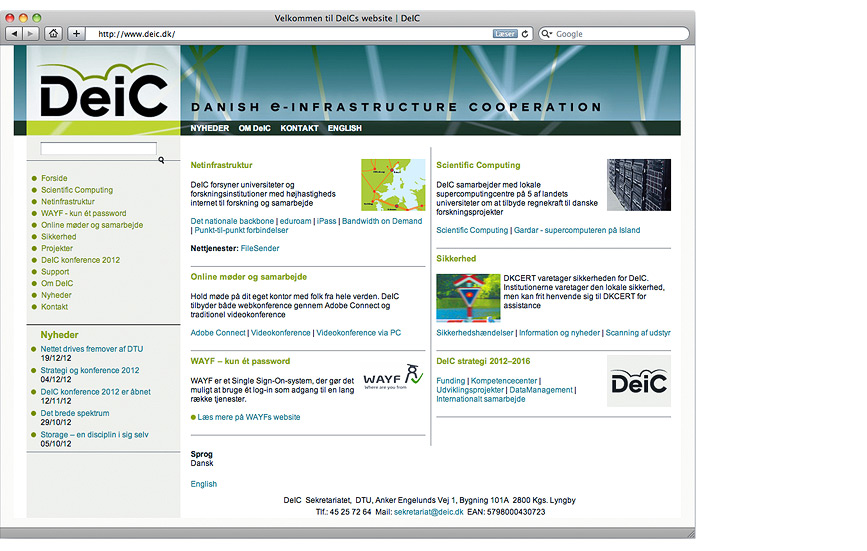Open Internationalt samarbejde link
The height and width of the screenshot is (551, 867).
click(x=480, y=399)
